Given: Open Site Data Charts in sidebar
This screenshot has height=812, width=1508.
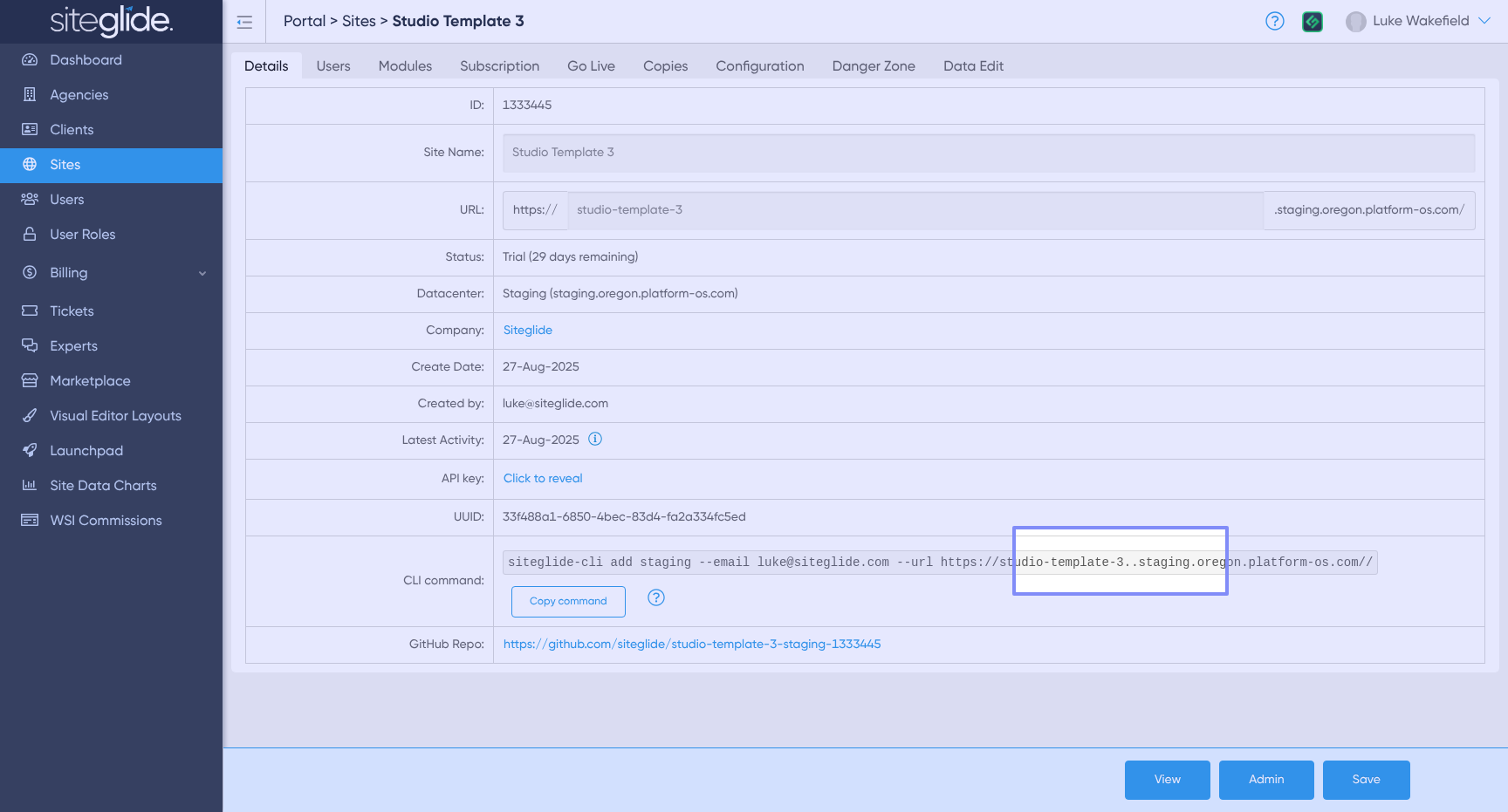Looking at the screenshot, I should [x=103, y=486].
